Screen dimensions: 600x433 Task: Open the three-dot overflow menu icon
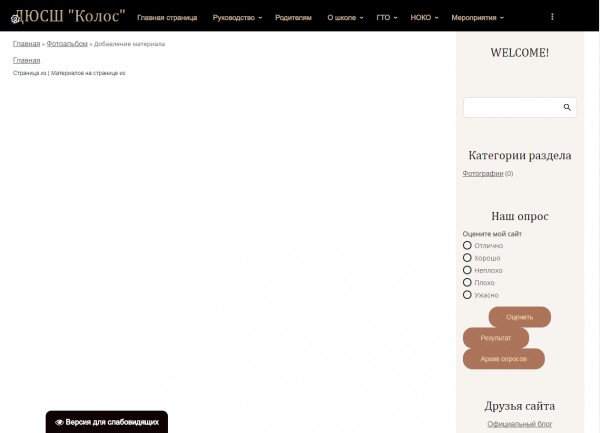click(552, 17)
